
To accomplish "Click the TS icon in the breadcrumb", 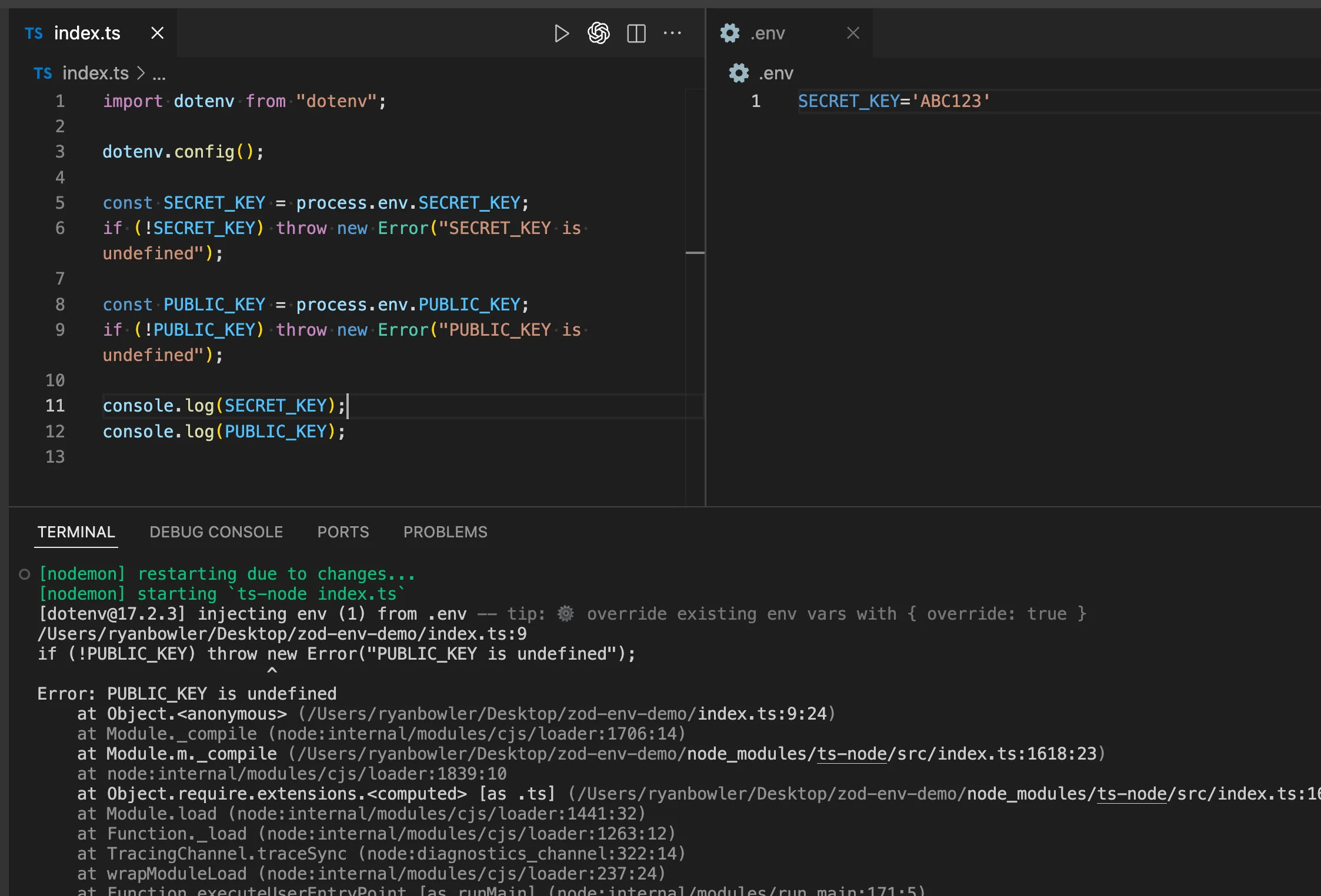I will click(x=42, y=73).
